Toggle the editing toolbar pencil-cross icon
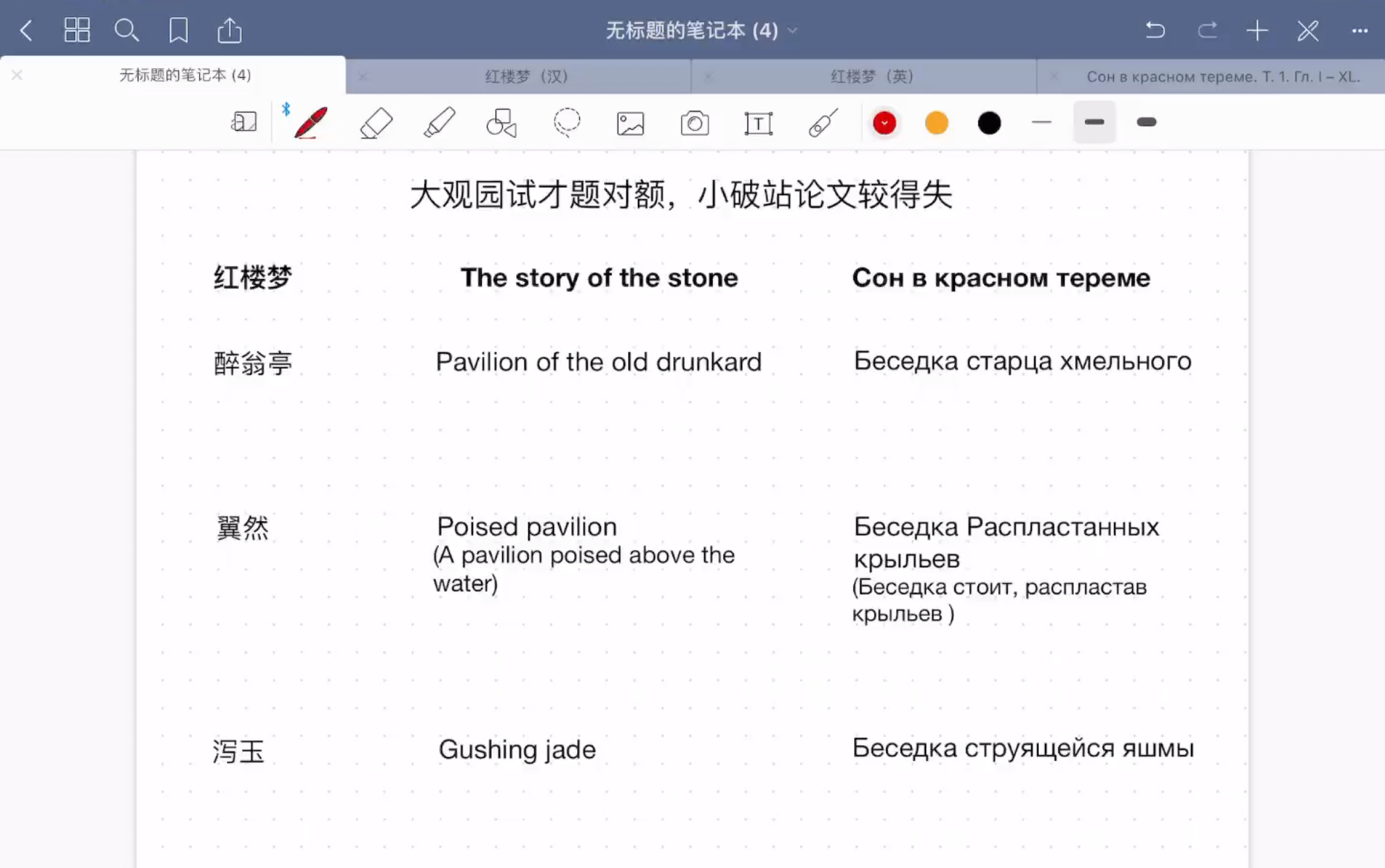Viewport: 1385px width, 868px height. 1308,30
